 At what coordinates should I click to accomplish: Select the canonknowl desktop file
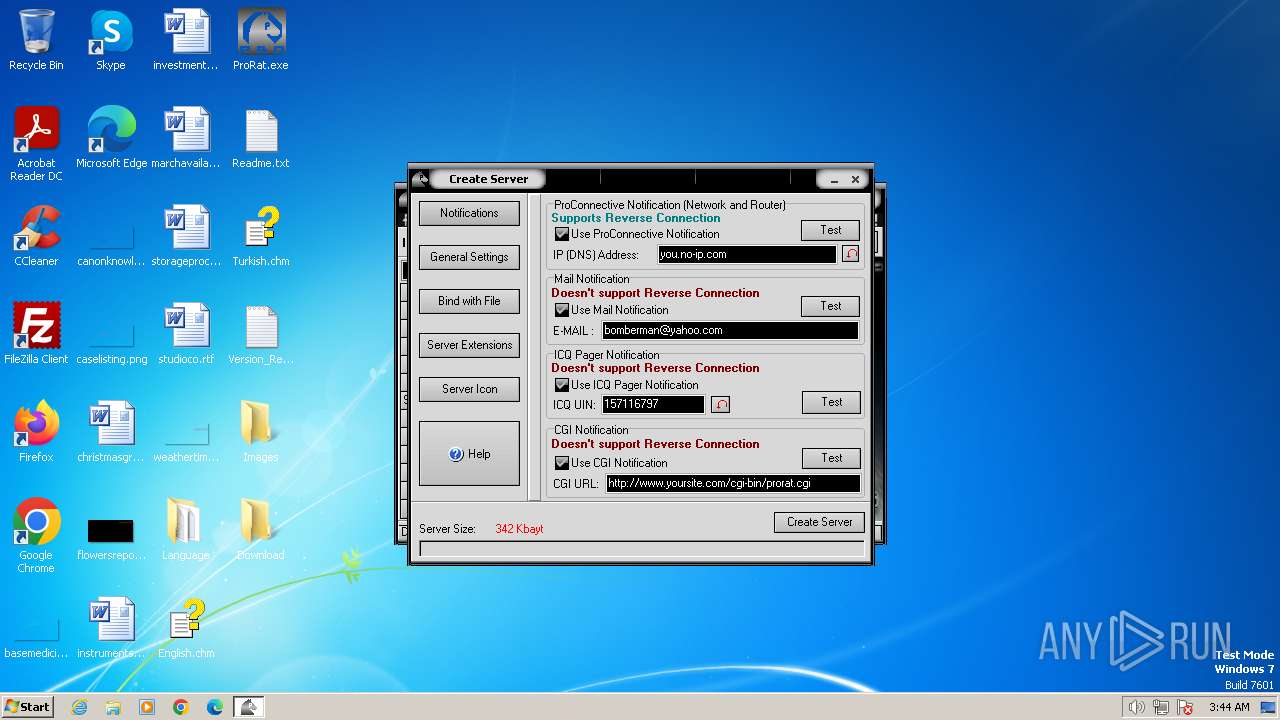[x=111, y=247]
